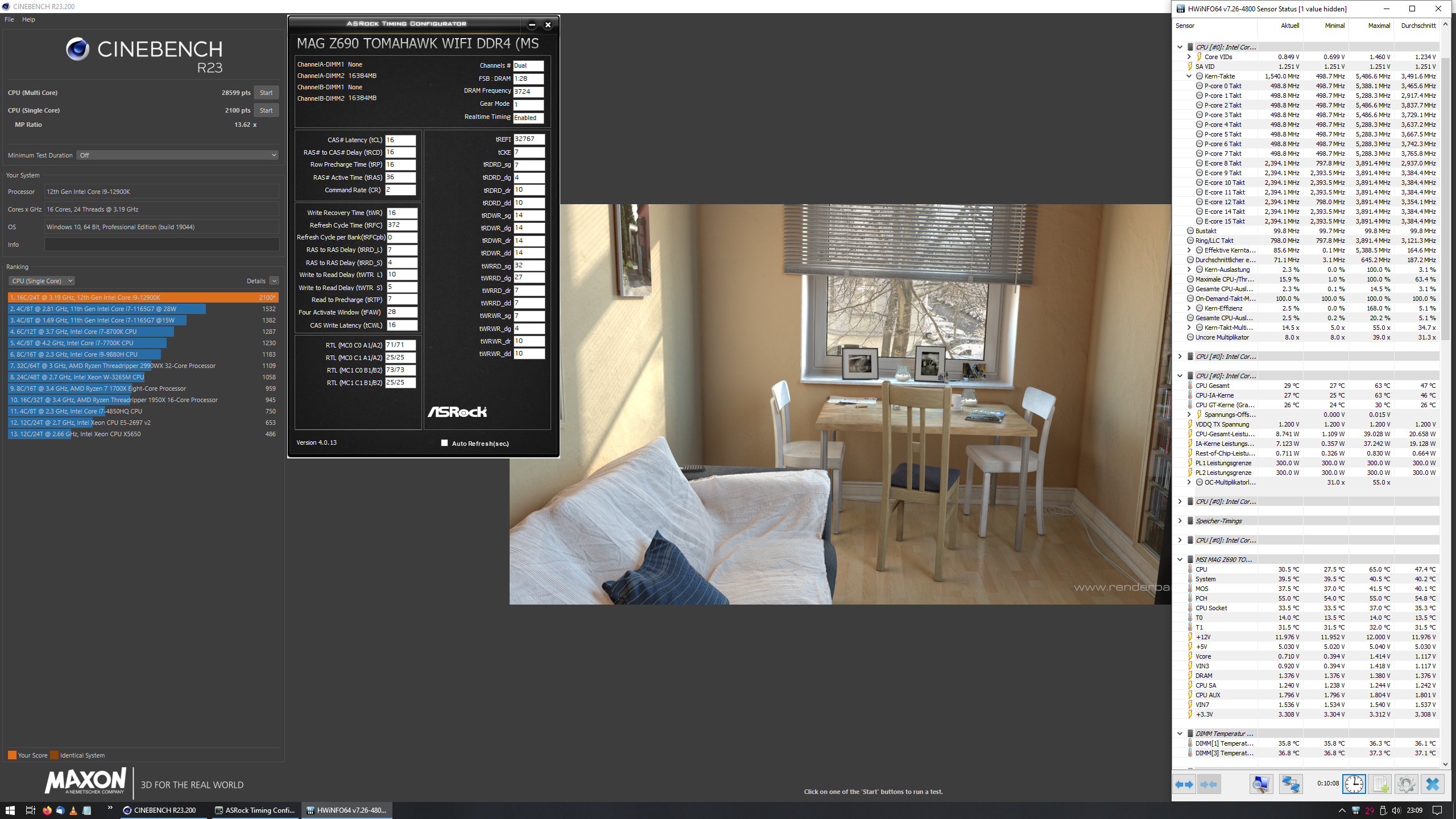Viewport: 1456px width, 819px height.
Task: Show hidden system tray icons
Action: 1342,810
